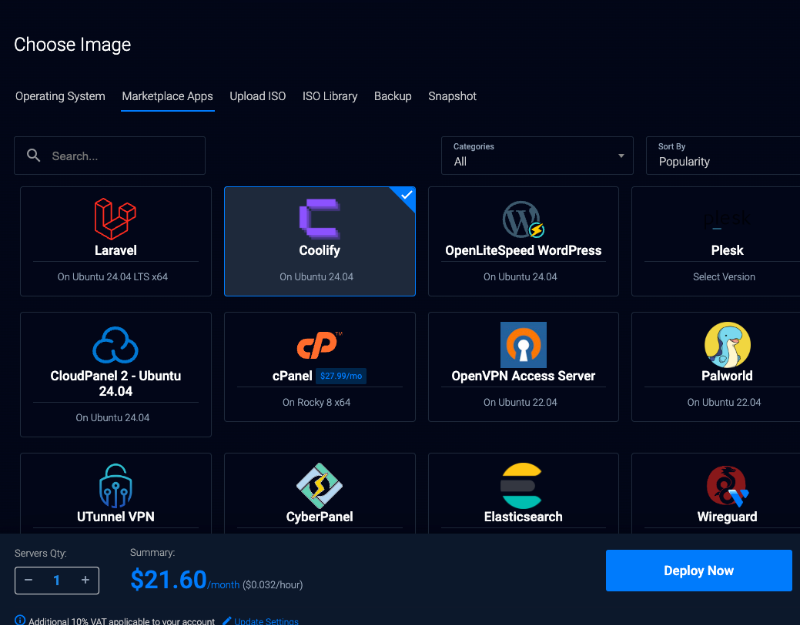Viewport: 800px width, 625px height.
Task: Click the CyberPanel title text
Action: pyautogui.click(x=319, y=517)
